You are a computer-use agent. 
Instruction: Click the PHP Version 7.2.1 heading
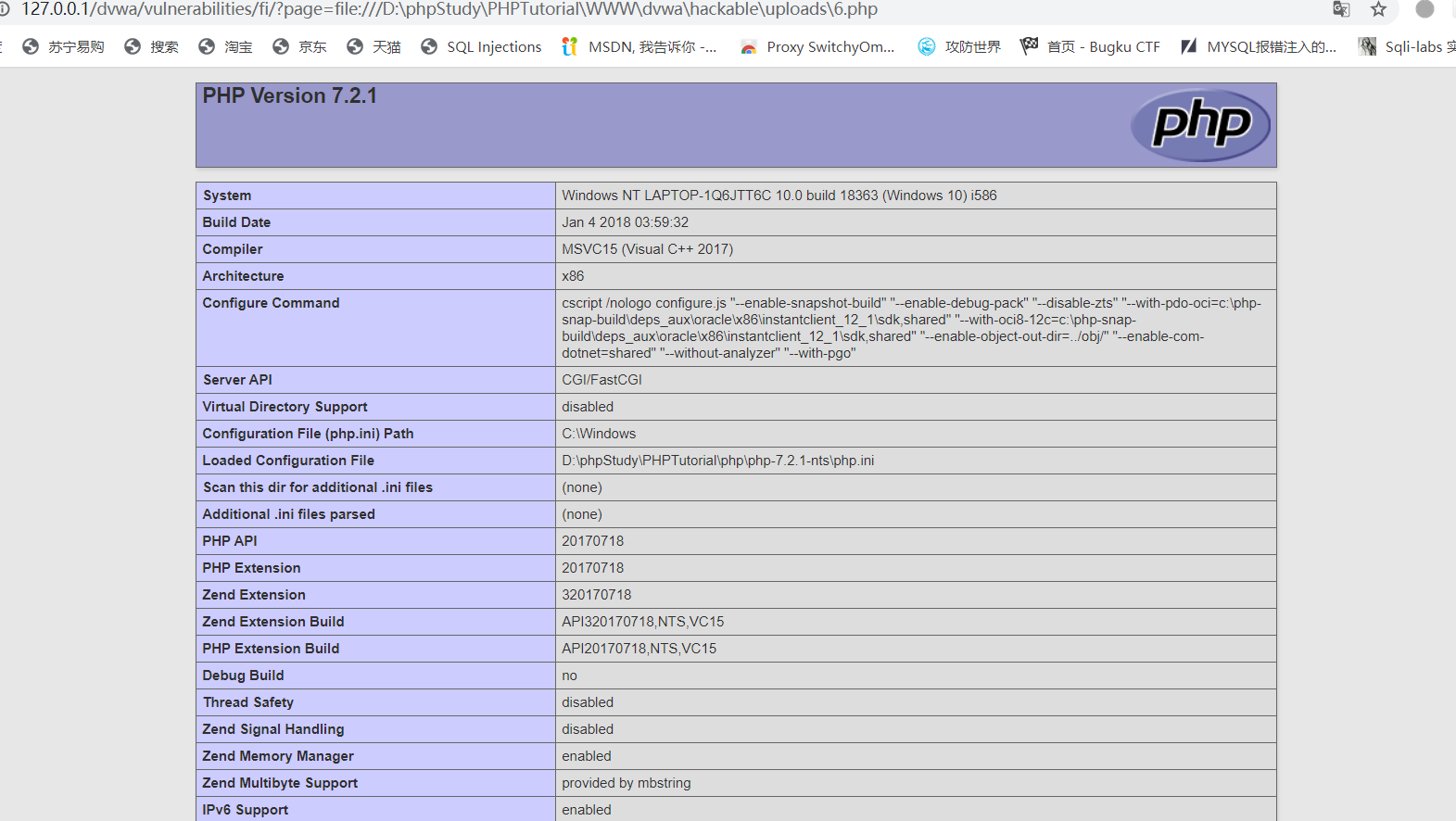(x=290, y=96)
